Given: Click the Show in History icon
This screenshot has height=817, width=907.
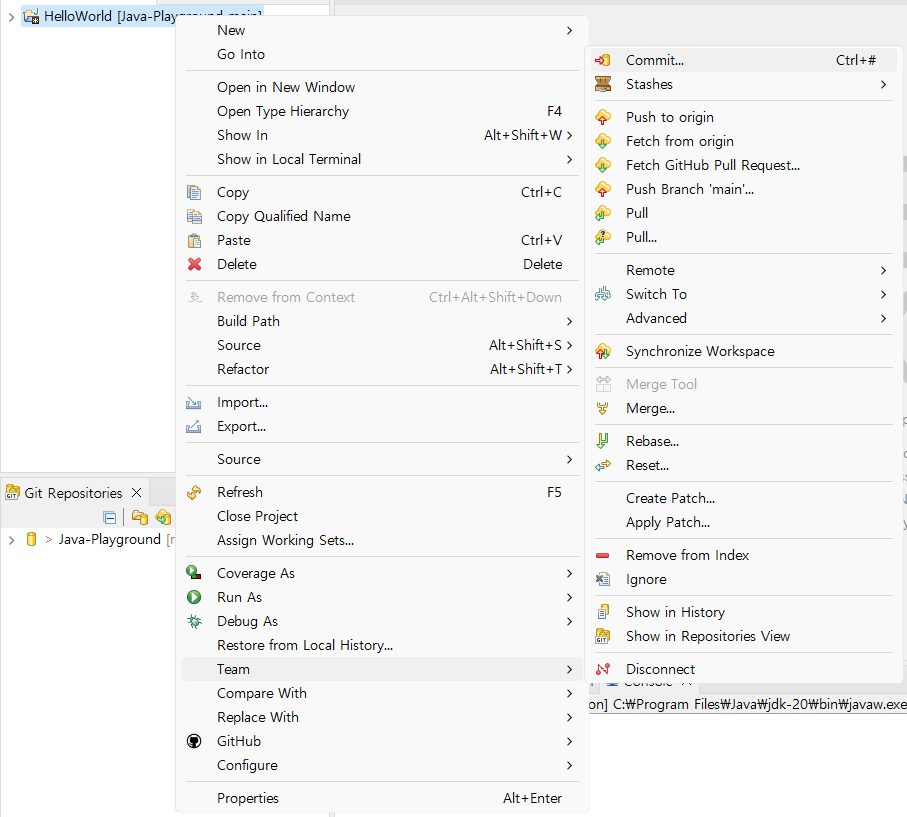Looking at the screenshot, I should point(603,612).
